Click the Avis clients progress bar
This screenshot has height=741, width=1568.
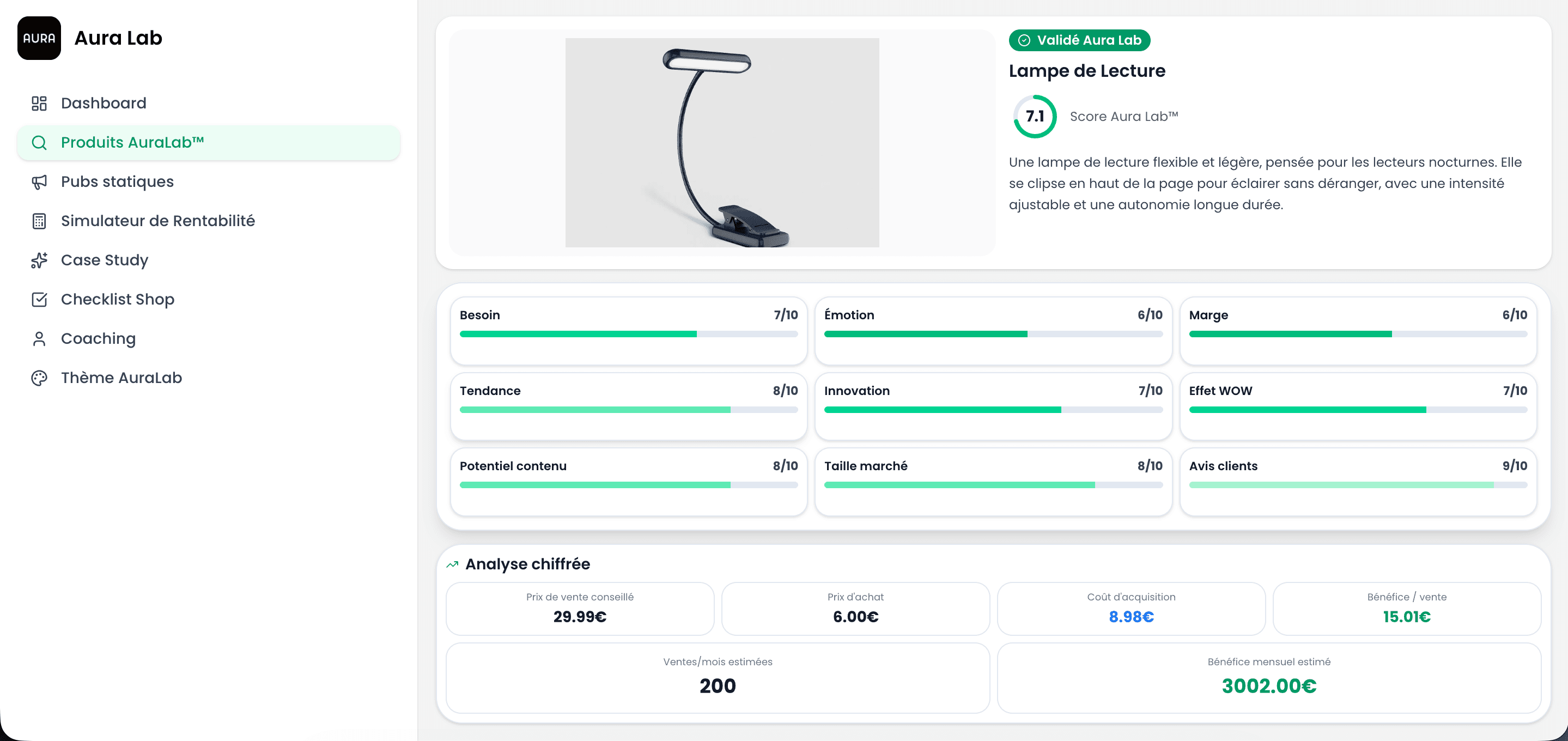(x=1357, y=485)
